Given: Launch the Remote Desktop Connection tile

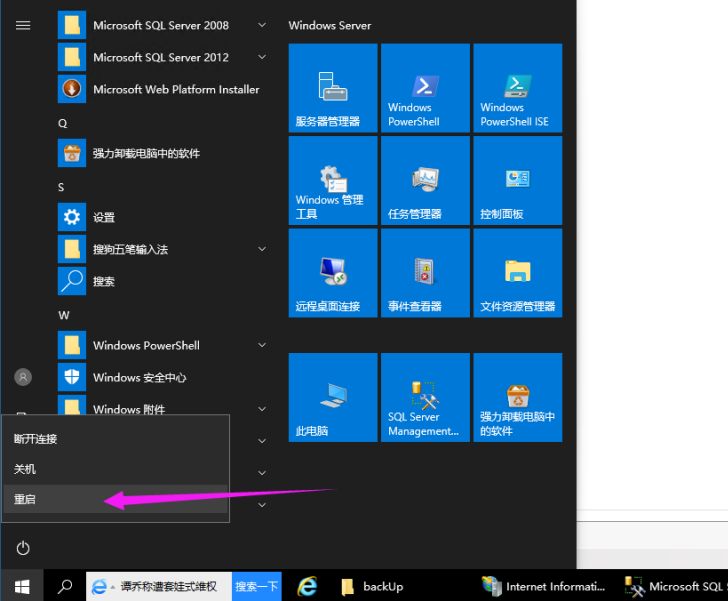Looking at the screenshot, I should [x=332, y=273].
